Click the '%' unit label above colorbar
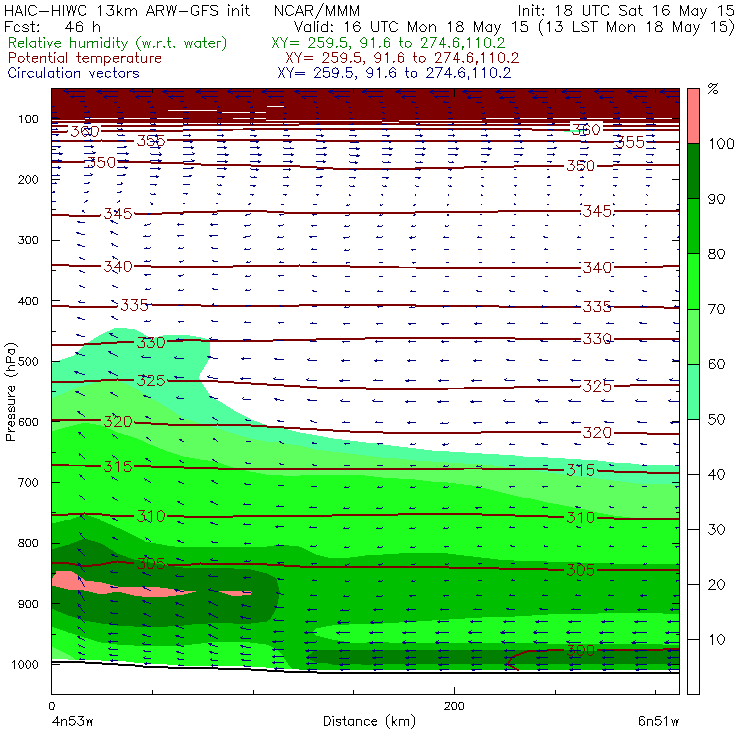The height and width of the screenshot is (740, 740). click(x=713, y=89)
